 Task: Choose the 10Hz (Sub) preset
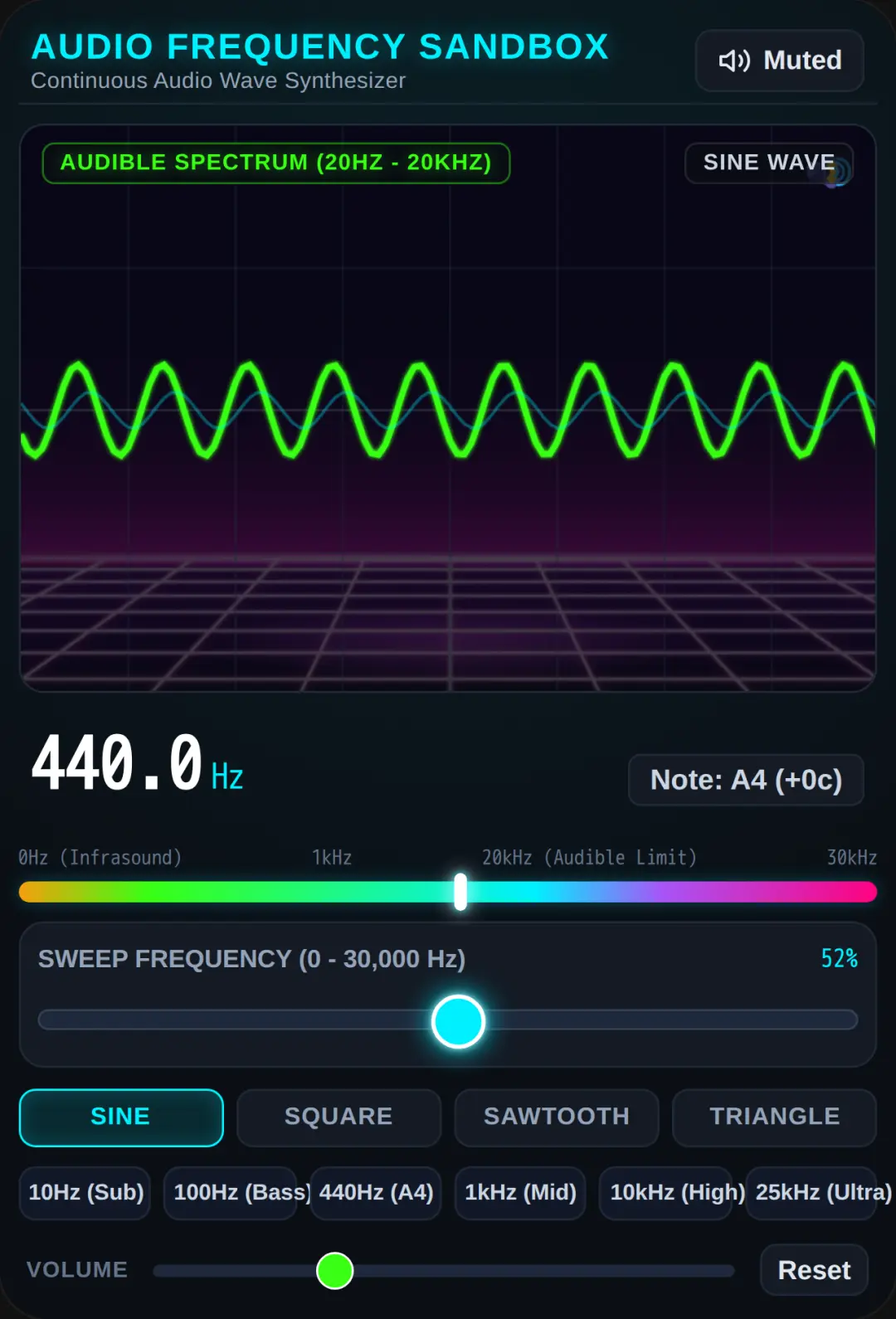[85, 1193]
